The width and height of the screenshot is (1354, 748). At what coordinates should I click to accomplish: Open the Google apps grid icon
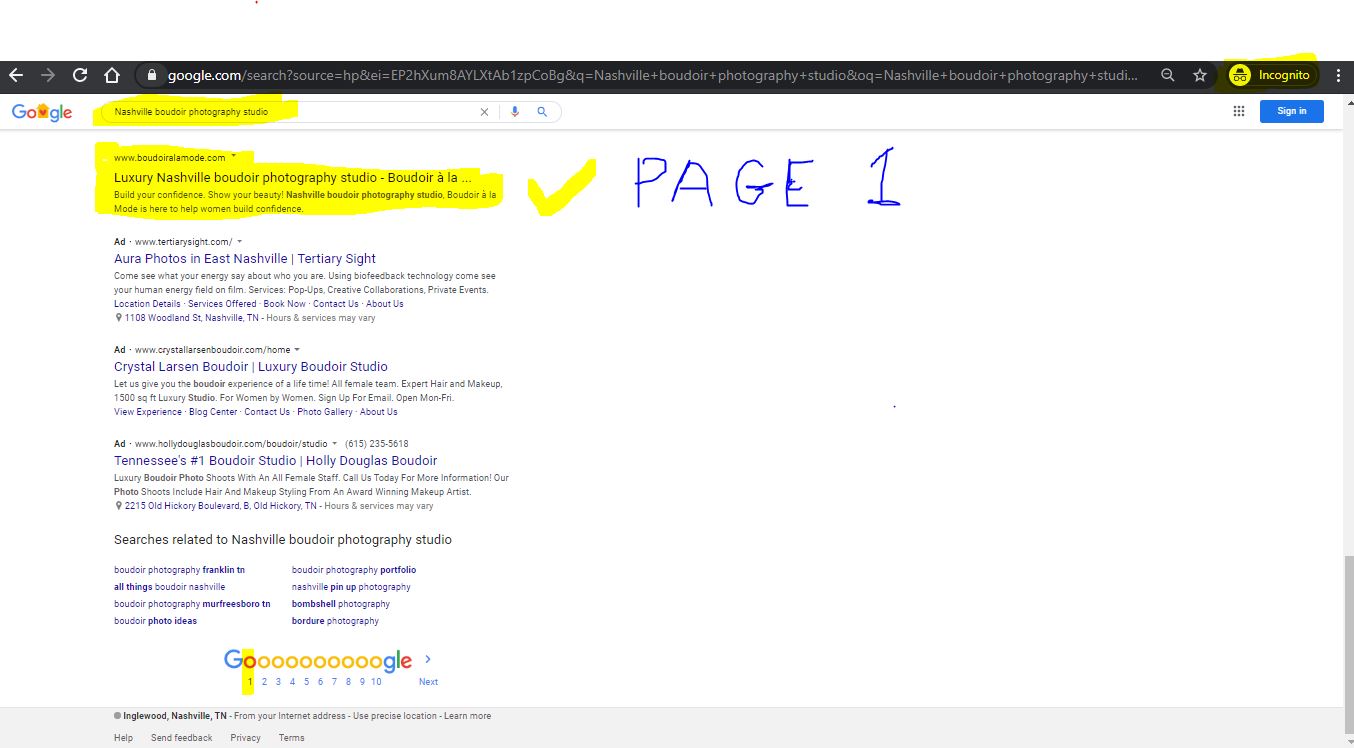click(1239, 111)
